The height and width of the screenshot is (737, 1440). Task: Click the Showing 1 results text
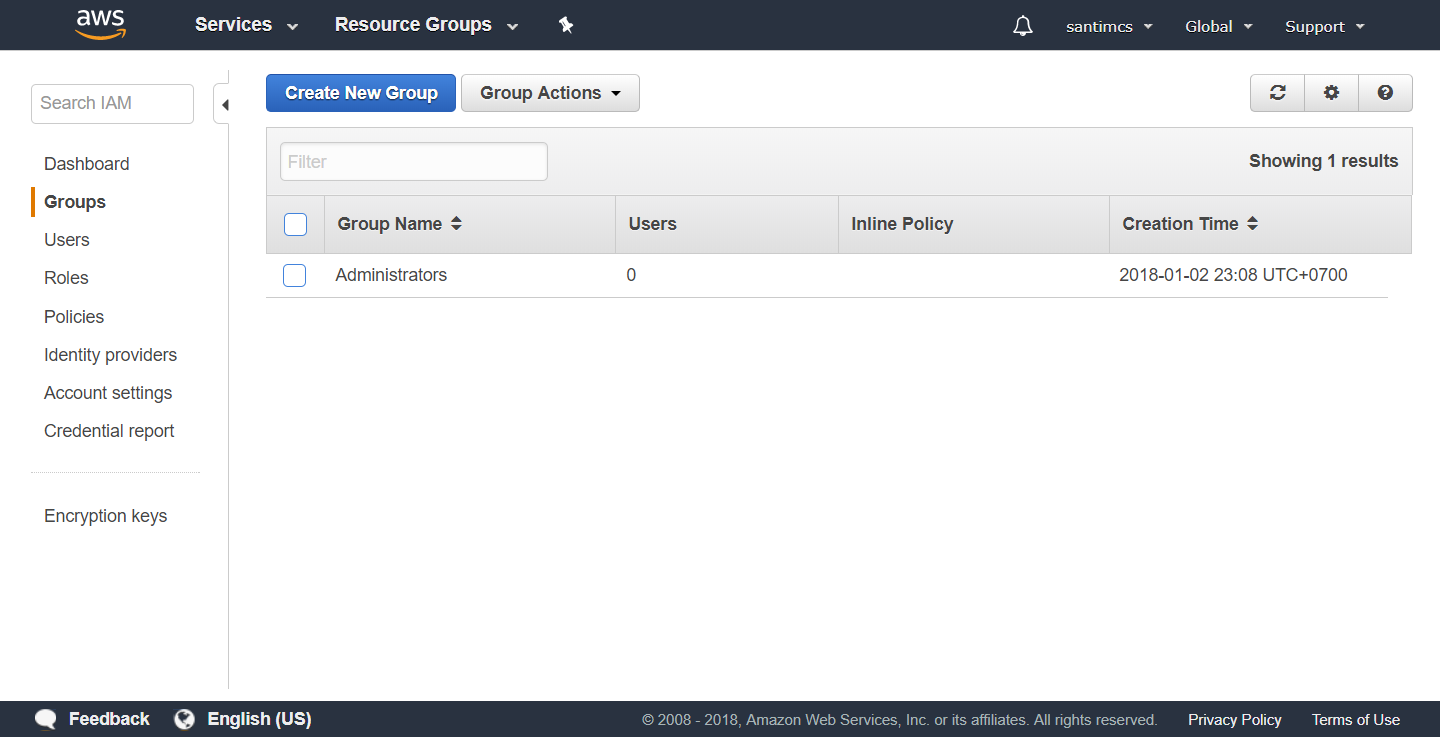1323,161
